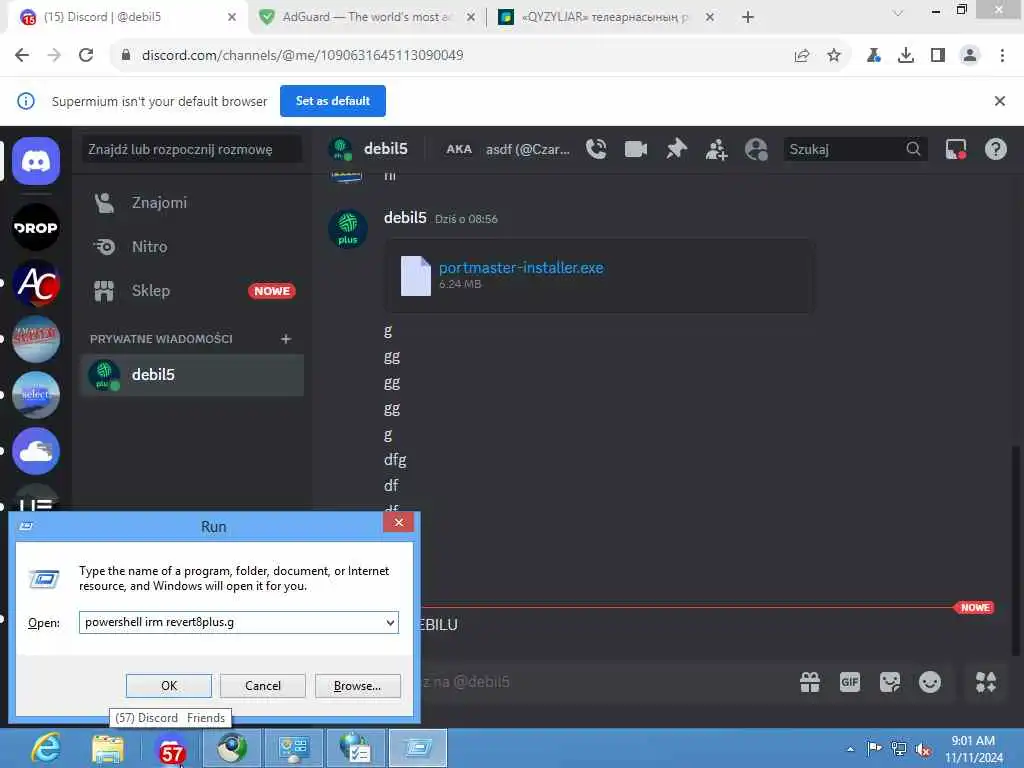Switch to the QYZYLJAR tab
Screen dimensions: 1024x768
point(605,17)
